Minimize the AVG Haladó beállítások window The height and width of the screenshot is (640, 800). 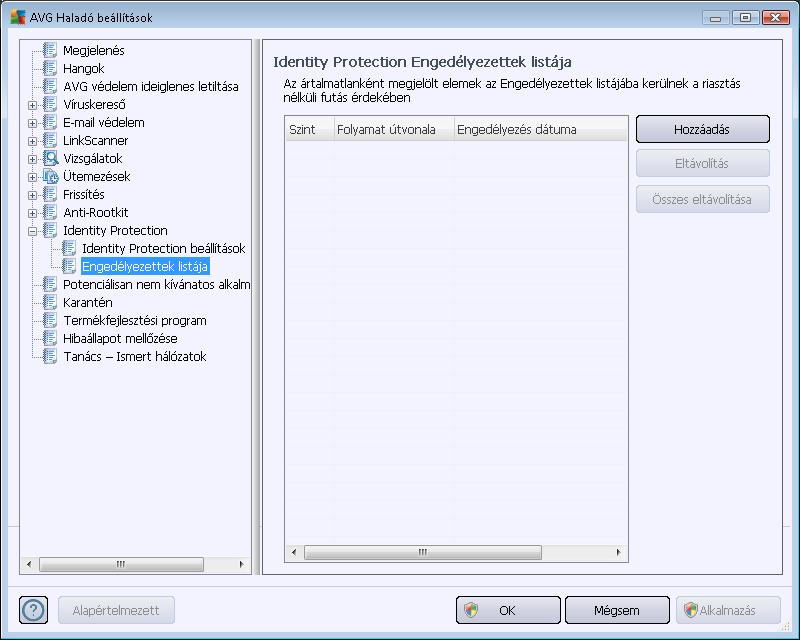click(x=716, y=18)
